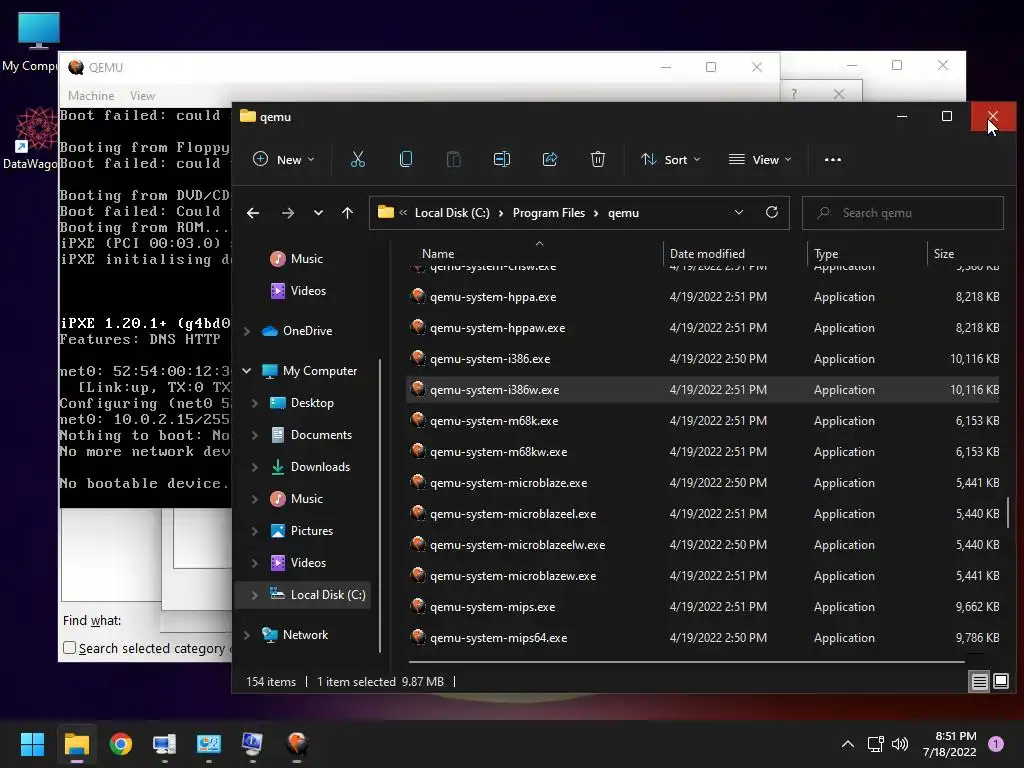Viewport: 1024px width, 768px height.
Task: Select Desktop in navigation pane
Action: 312,403
